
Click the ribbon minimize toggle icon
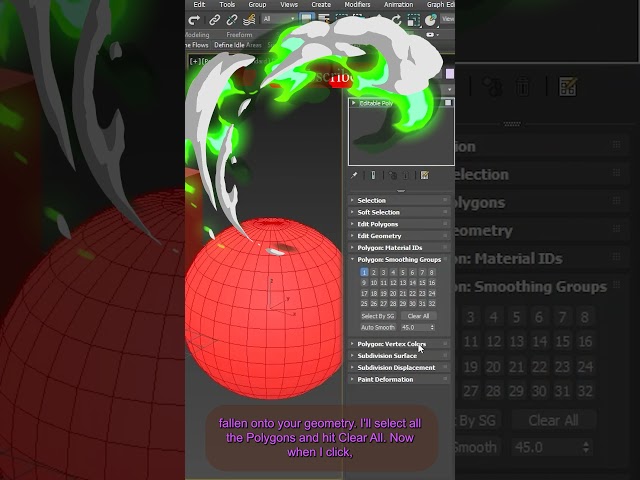(x=432, y=35)
